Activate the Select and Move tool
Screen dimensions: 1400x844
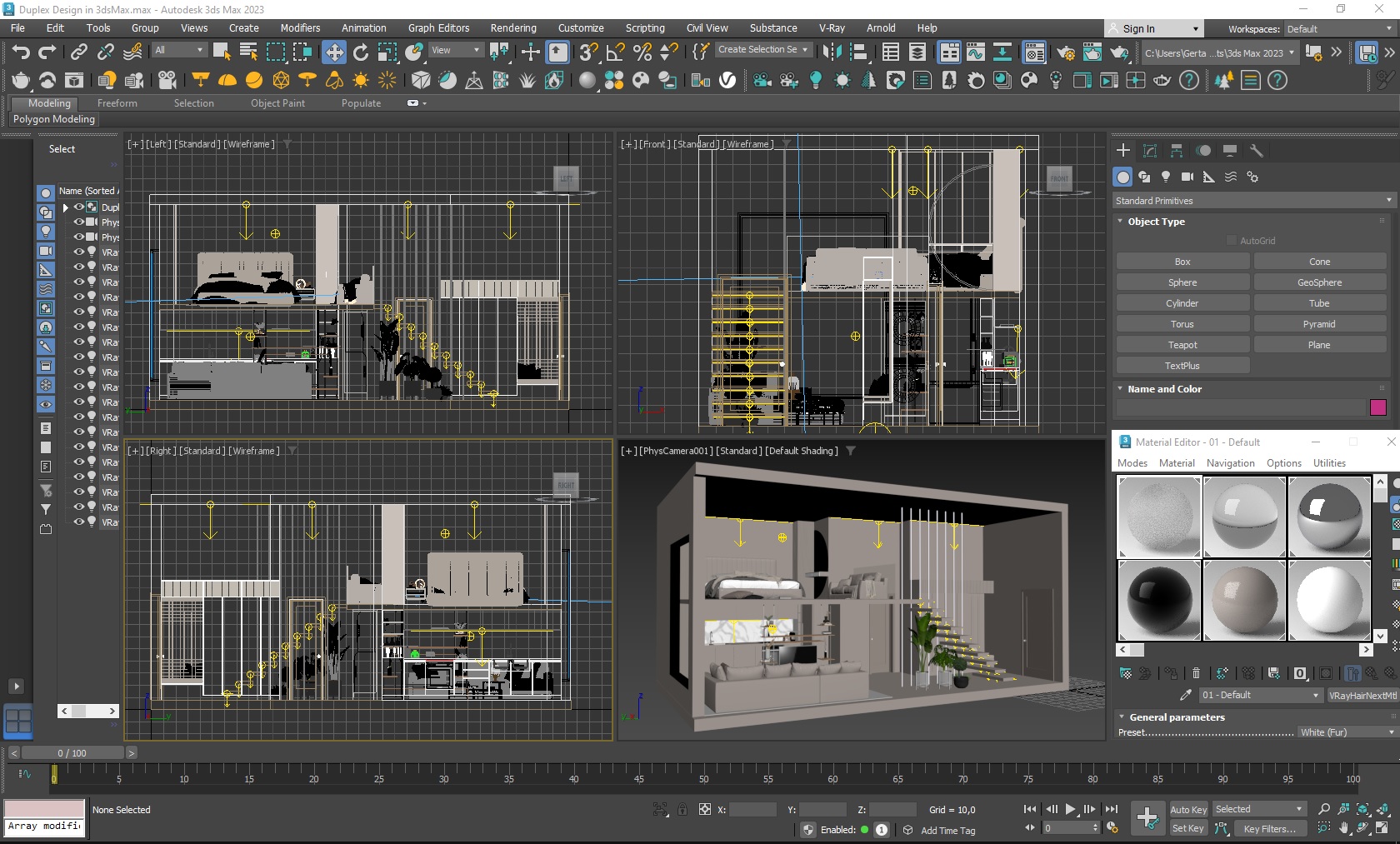click(x=333, y=52)
